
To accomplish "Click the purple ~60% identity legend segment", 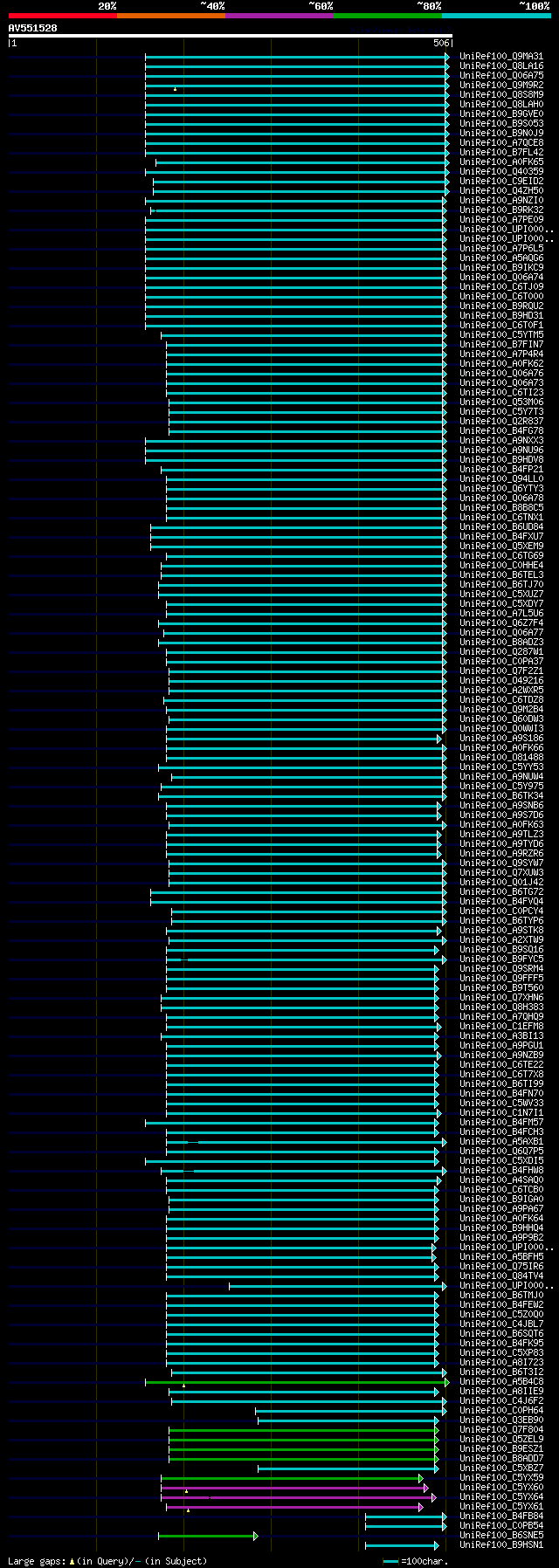I will [279, 16].
